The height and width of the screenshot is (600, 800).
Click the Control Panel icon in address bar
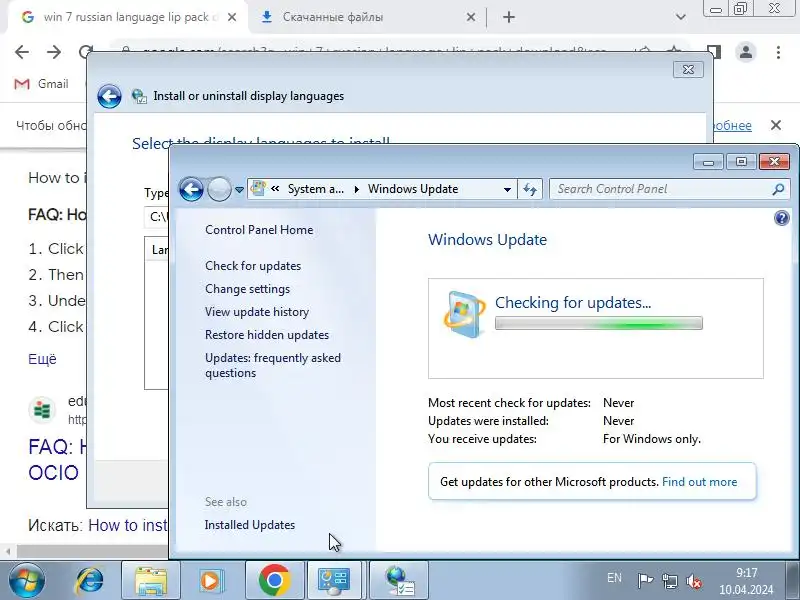pyautogui.click(x=258, y=188)
